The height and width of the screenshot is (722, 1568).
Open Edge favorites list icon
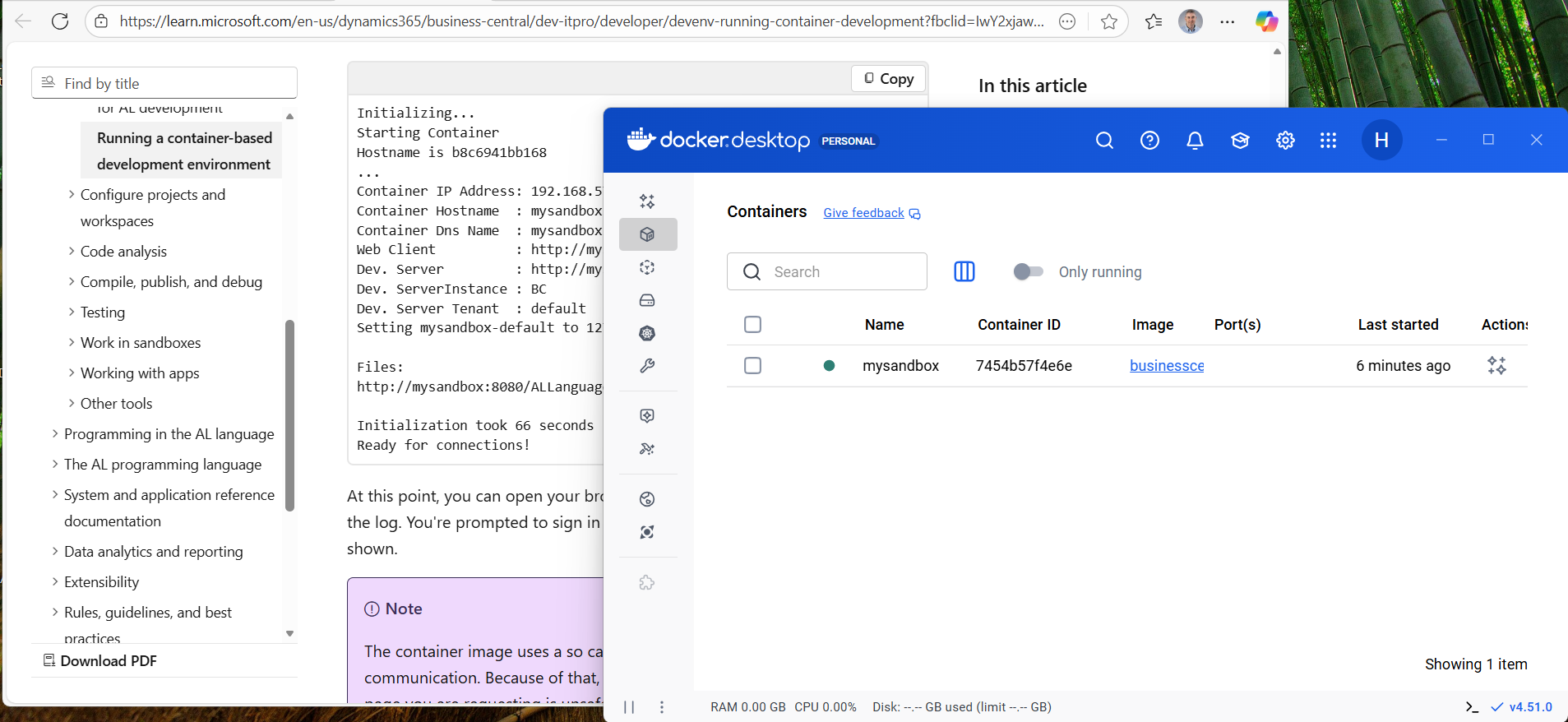point(1154,21)
